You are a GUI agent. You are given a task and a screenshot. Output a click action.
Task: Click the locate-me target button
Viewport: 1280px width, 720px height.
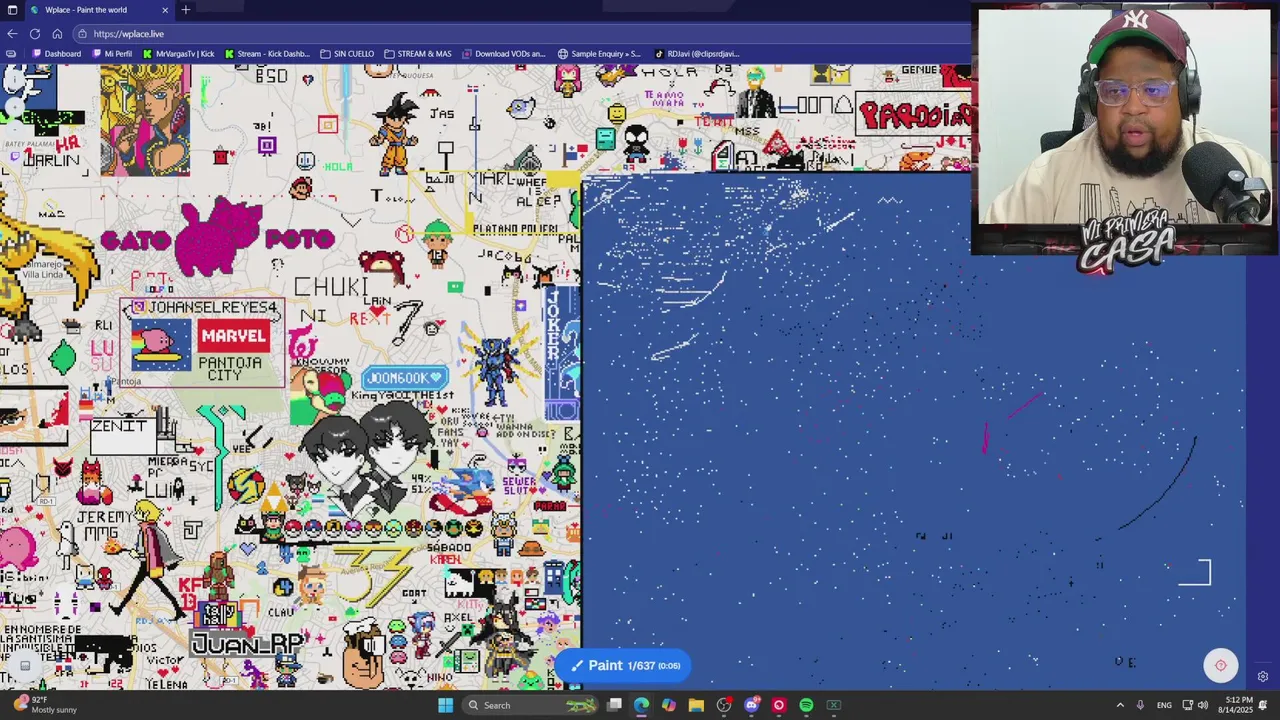[x=1220, y=665]
